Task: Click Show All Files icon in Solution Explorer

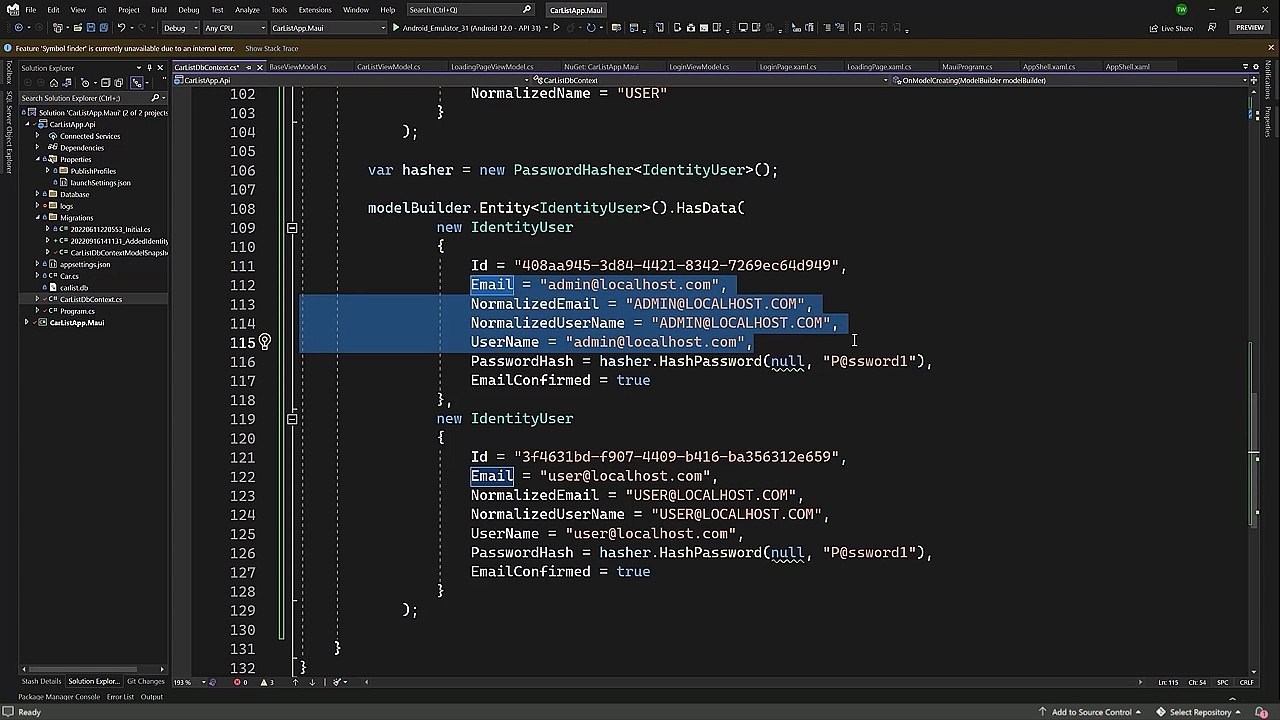Action: click(119, 83)
